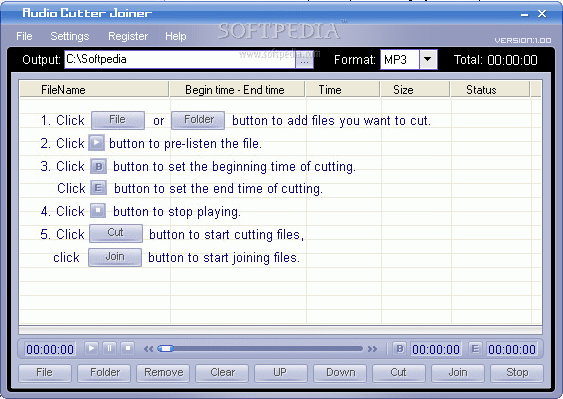
Task: Click the B icon in instruction step 3
Action: 98,167
